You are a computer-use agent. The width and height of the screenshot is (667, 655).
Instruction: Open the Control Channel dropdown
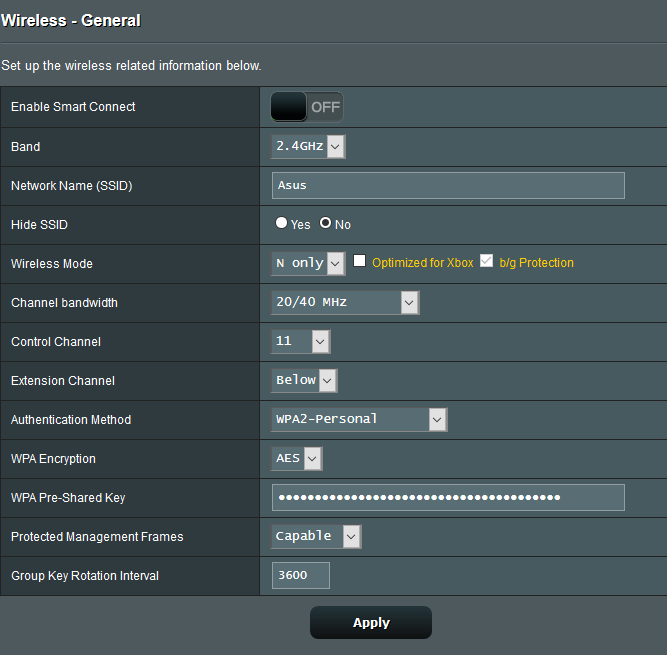300,341
